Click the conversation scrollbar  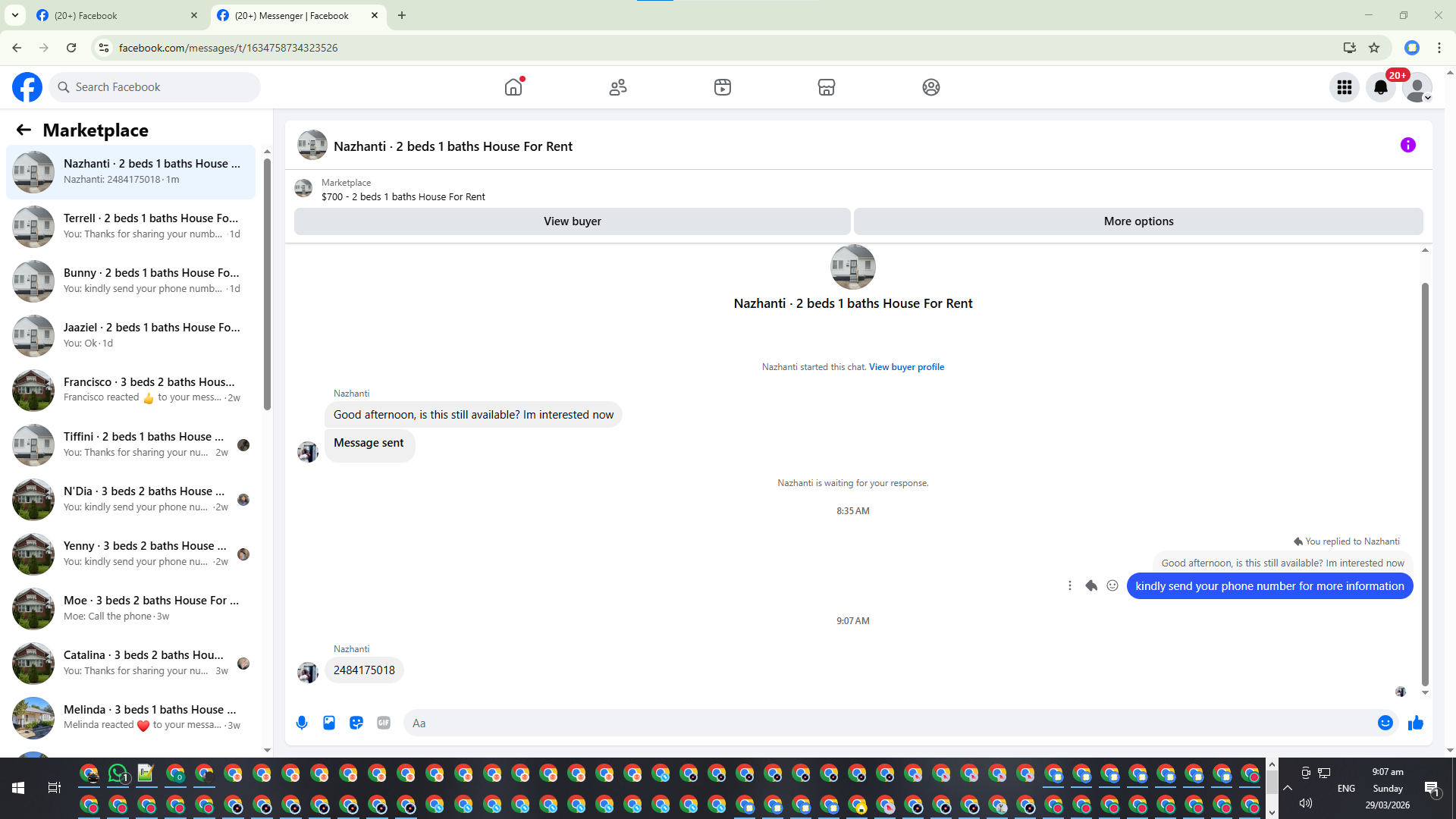(x=1425, y=484)
